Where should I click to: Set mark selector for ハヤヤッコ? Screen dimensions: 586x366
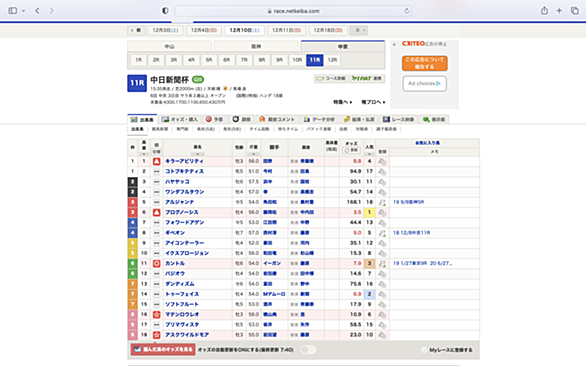(157, 182)
